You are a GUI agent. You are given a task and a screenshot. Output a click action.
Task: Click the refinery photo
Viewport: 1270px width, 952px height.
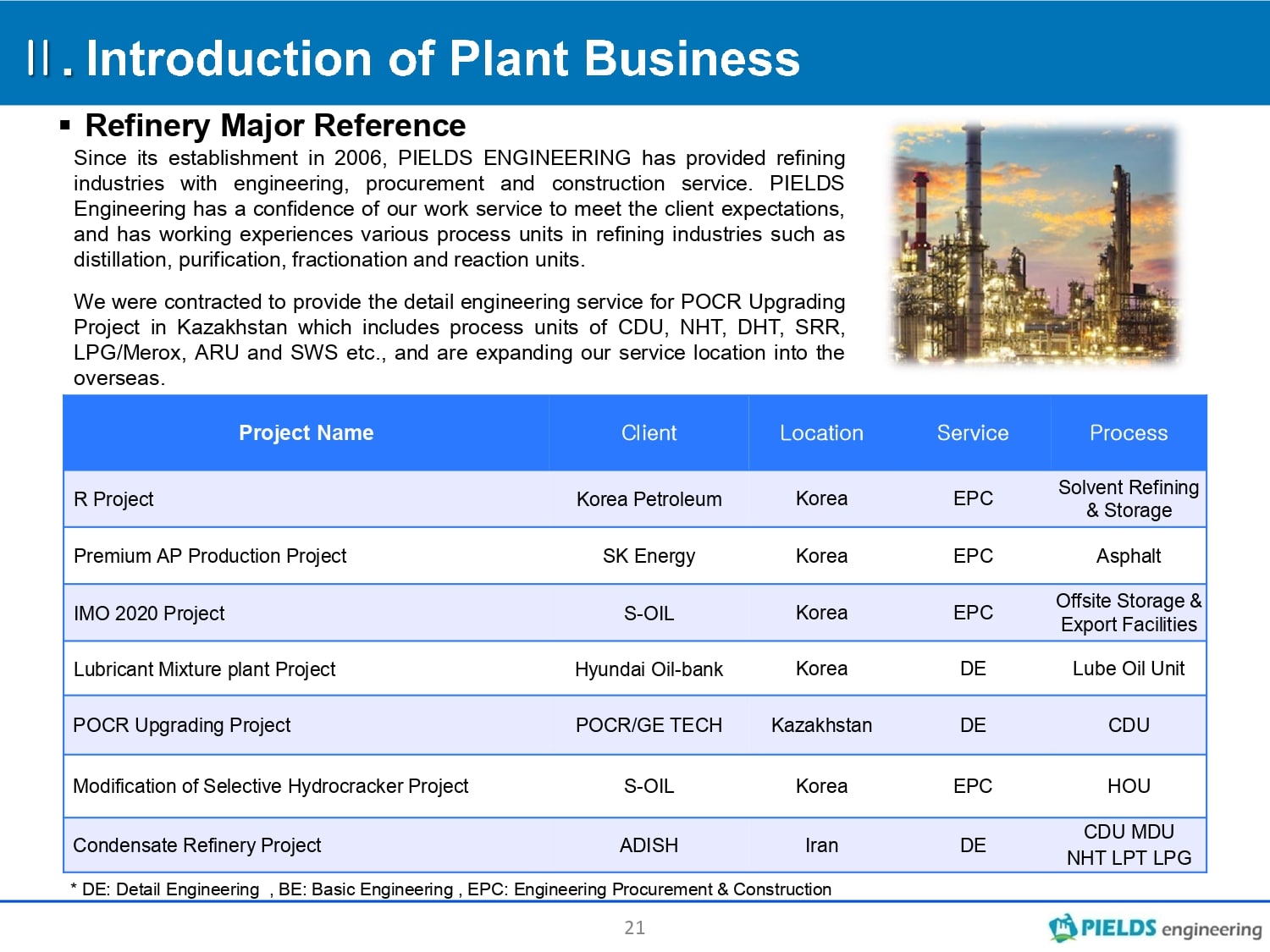[1035, 244]
